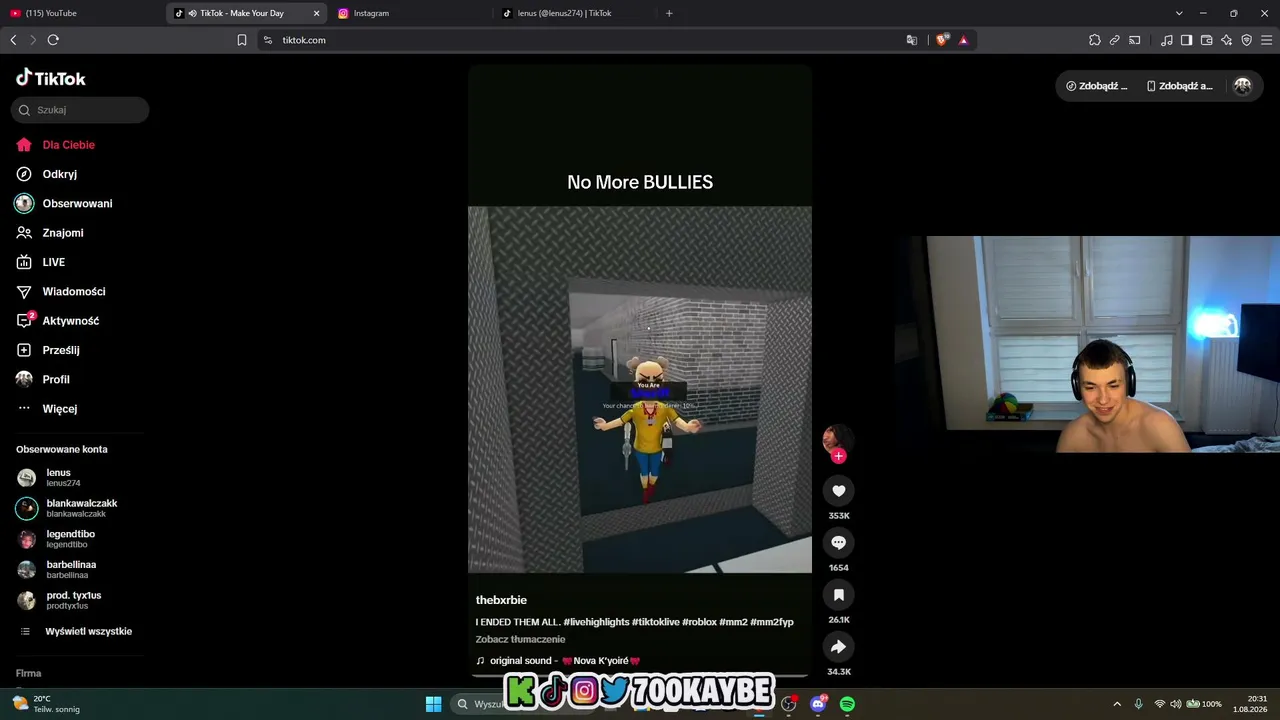Image resolution: width=1280 pixels, height=720 pixels.
Task: Open Aktywność notifications
Action: pyautogui.click(x=58, y=321)
